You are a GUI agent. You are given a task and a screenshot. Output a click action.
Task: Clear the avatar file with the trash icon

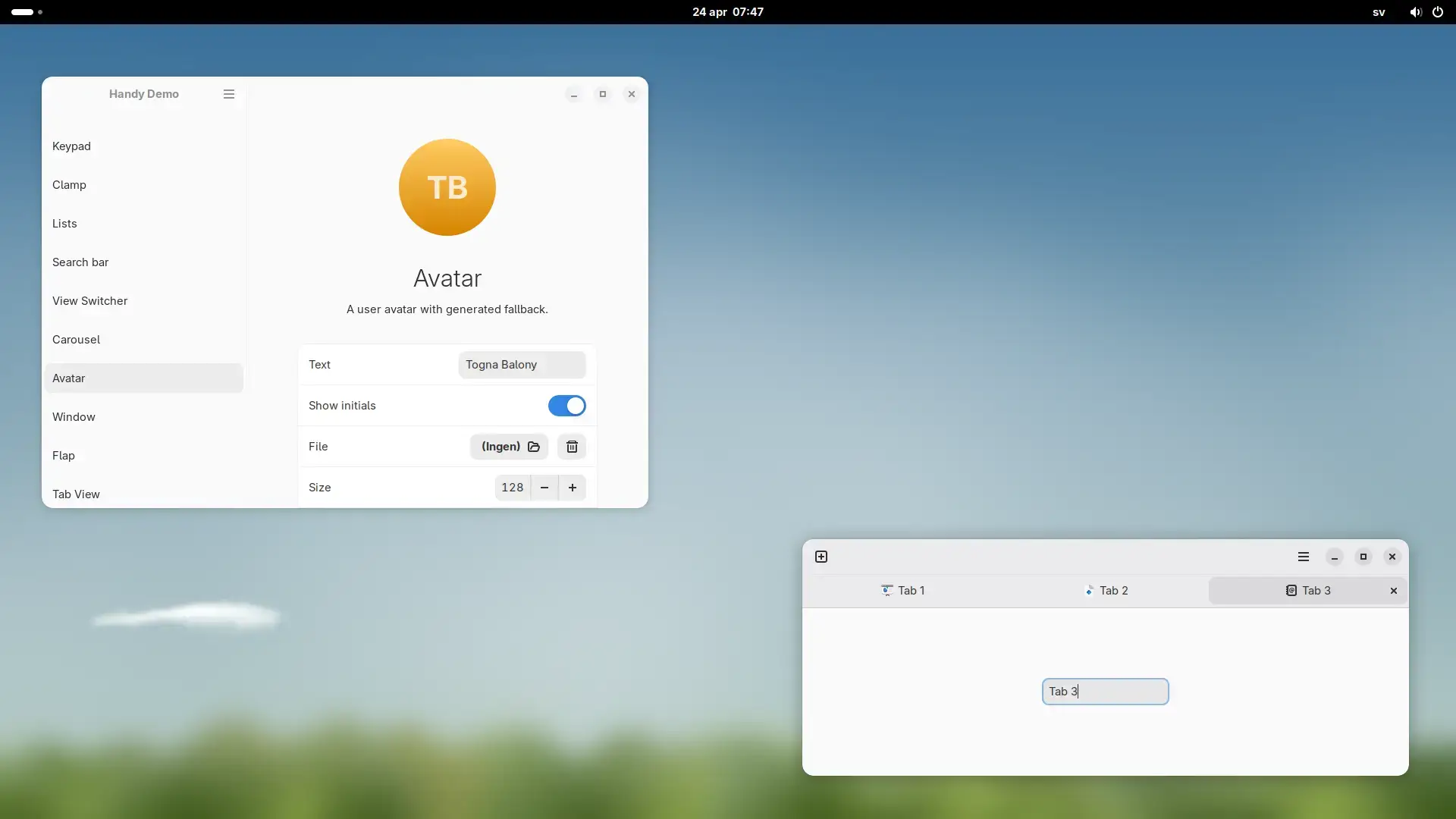[571, 447]
